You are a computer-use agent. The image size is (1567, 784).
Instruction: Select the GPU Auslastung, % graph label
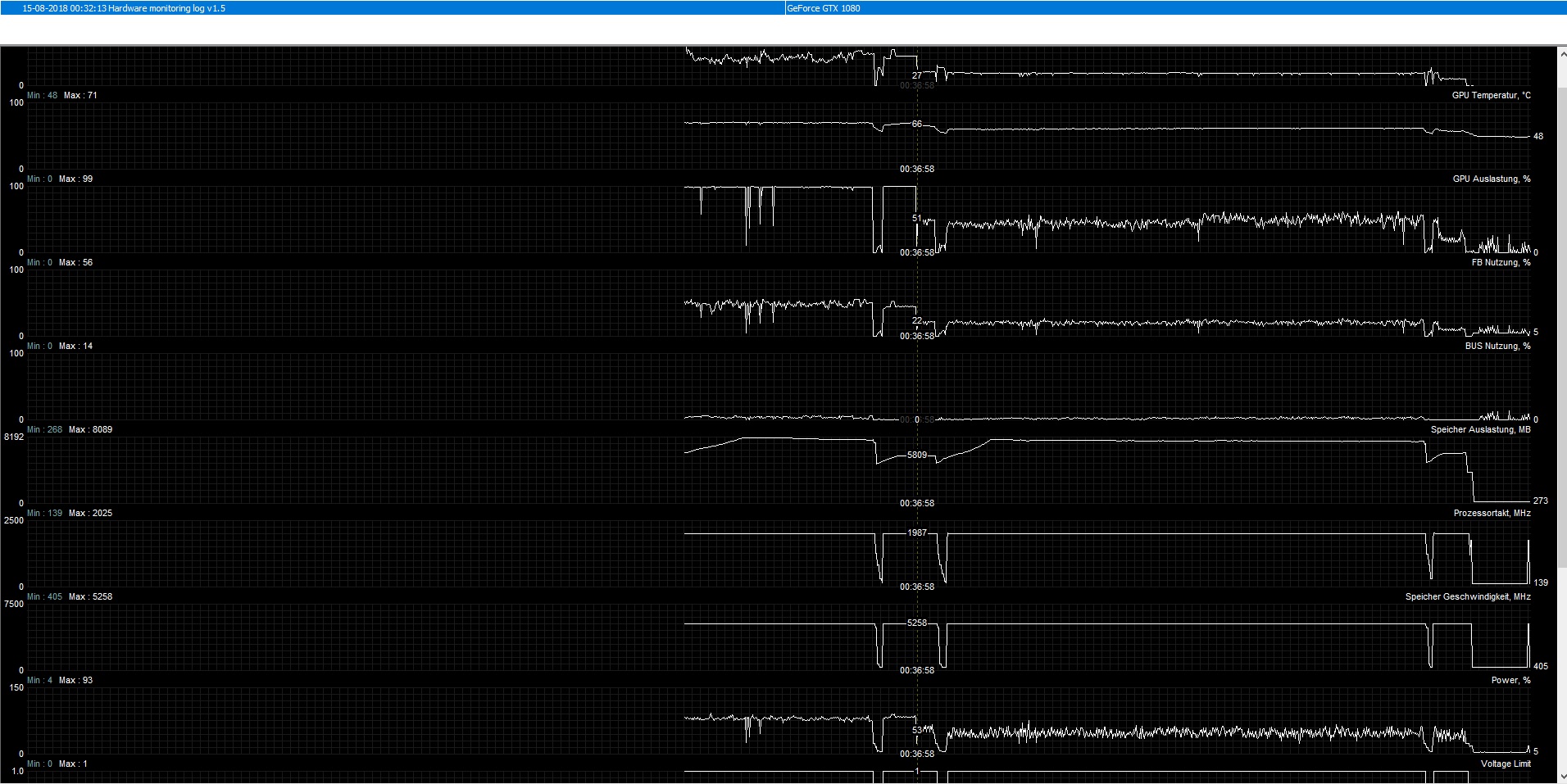[1492, 179]
